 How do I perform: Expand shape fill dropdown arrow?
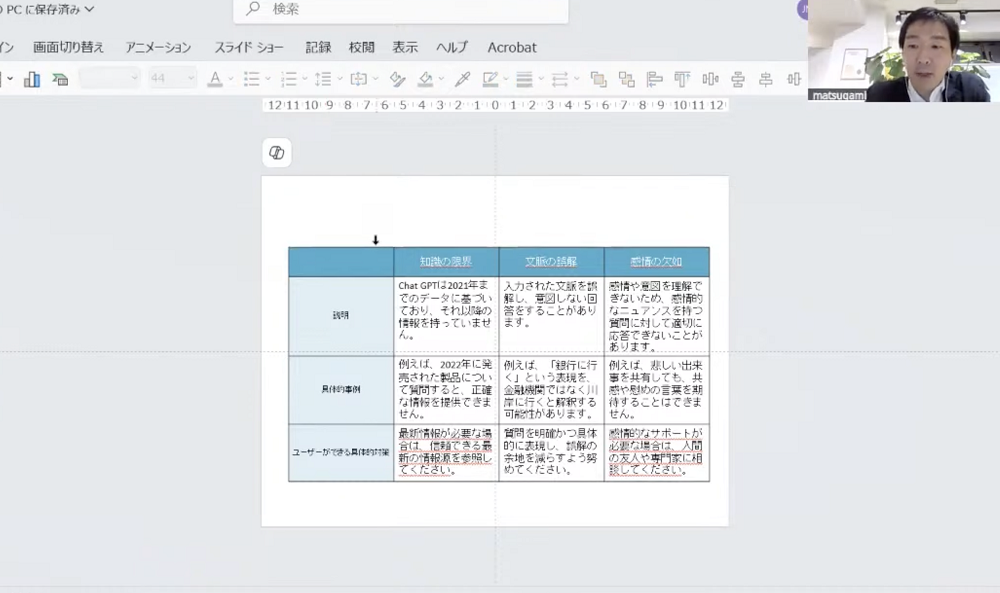click(x=441, y=79)
